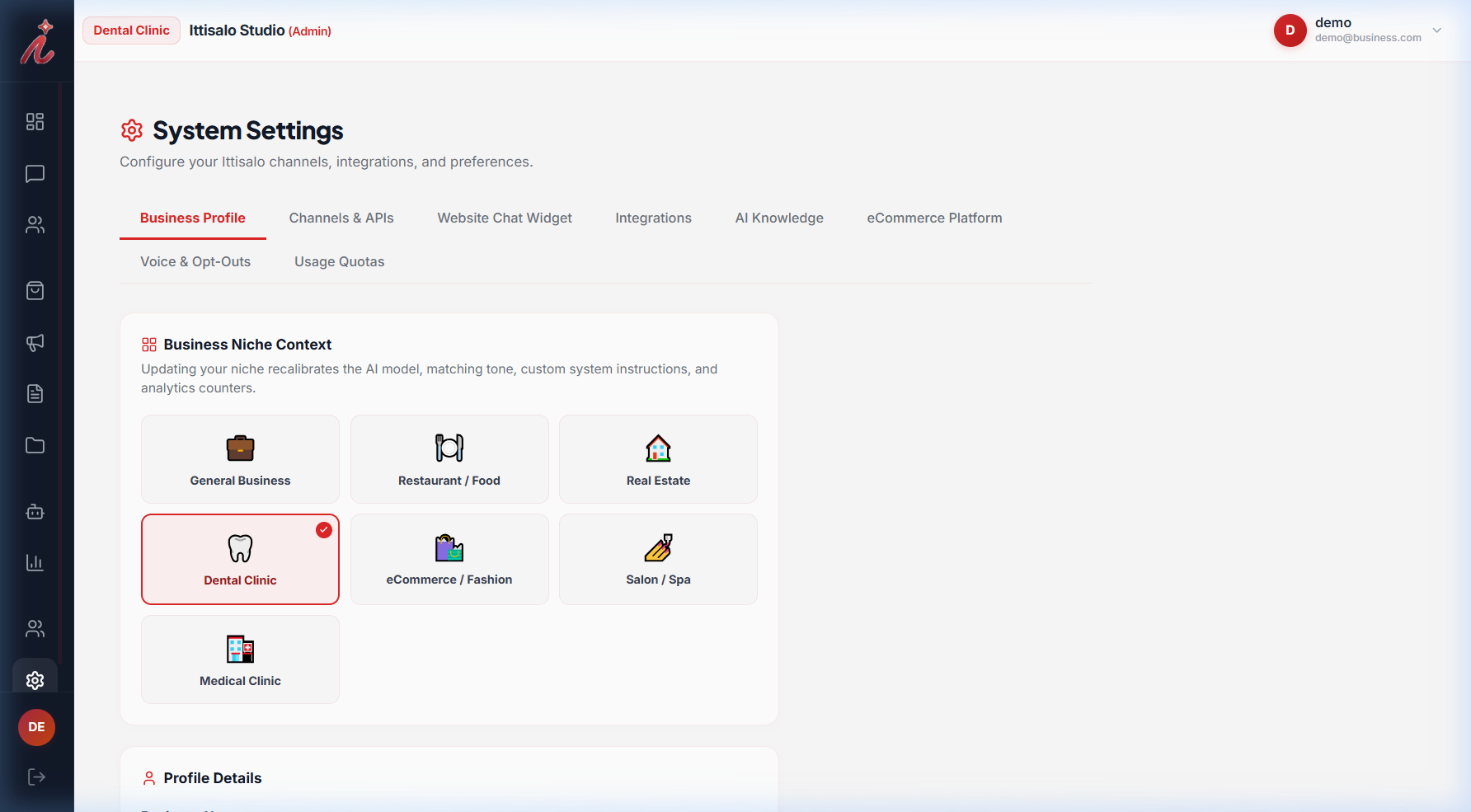Click the General Business card label
The height and width of the screenshot is (812, 1471).
click(240, 481)
